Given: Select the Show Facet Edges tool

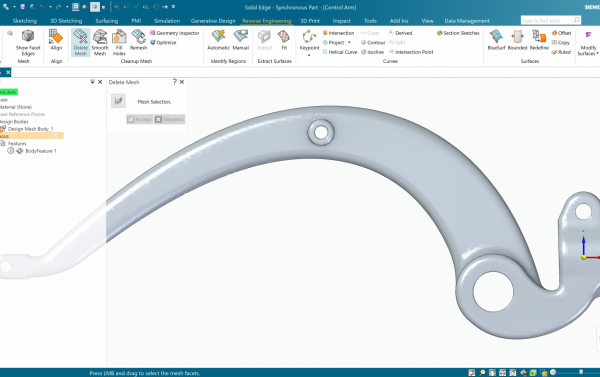Looking at the screenshot, I should click(x=28, y=42).
